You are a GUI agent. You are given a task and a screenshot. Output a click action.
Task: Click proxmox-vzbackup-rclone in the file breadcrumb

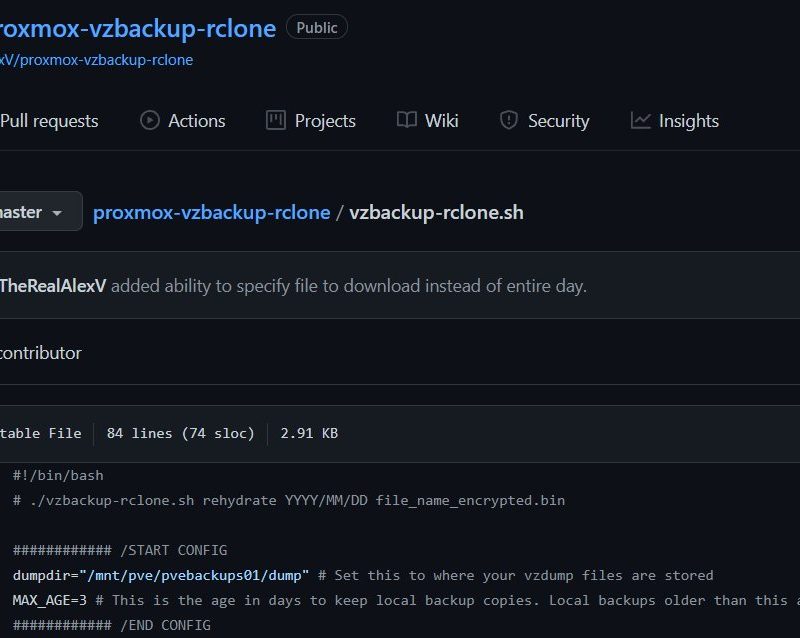212,212
